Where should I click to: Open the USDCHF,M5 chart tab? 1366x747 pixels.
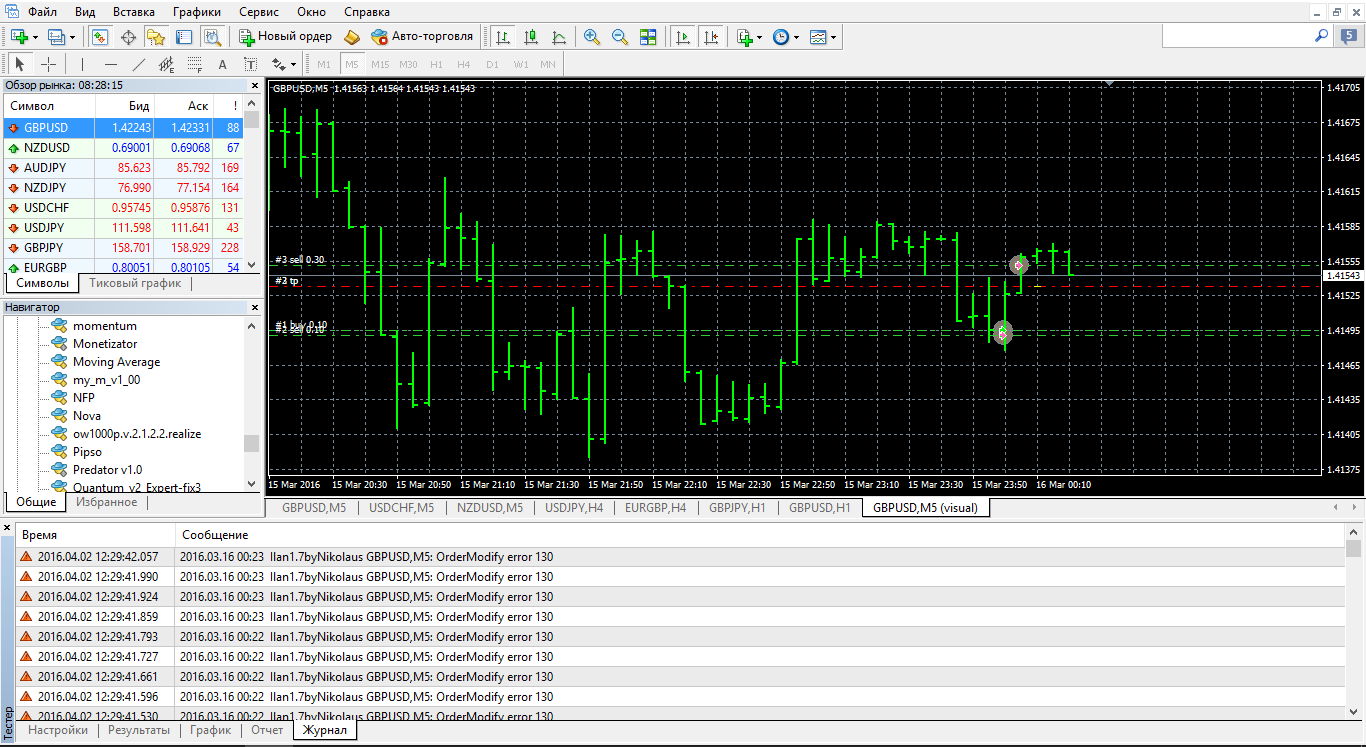pyautogui.click(x=401, y=507)
